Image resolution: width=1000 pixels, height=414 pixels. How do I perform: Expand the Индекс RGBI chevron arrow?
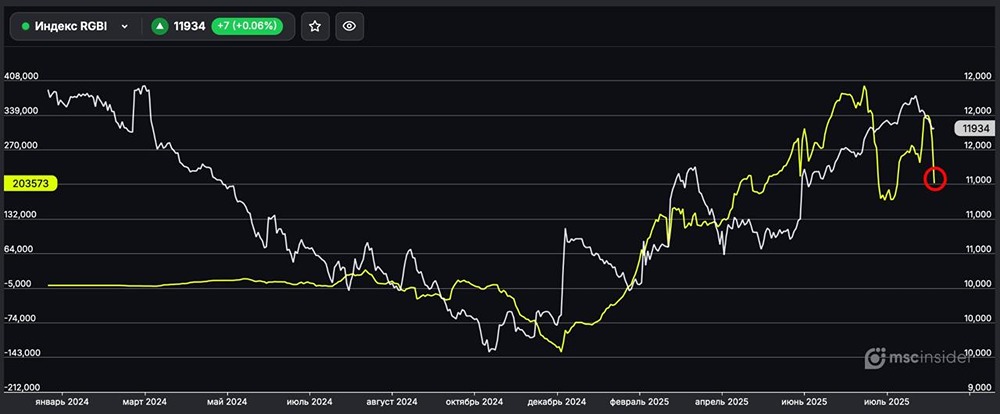(x=124, y=26)
